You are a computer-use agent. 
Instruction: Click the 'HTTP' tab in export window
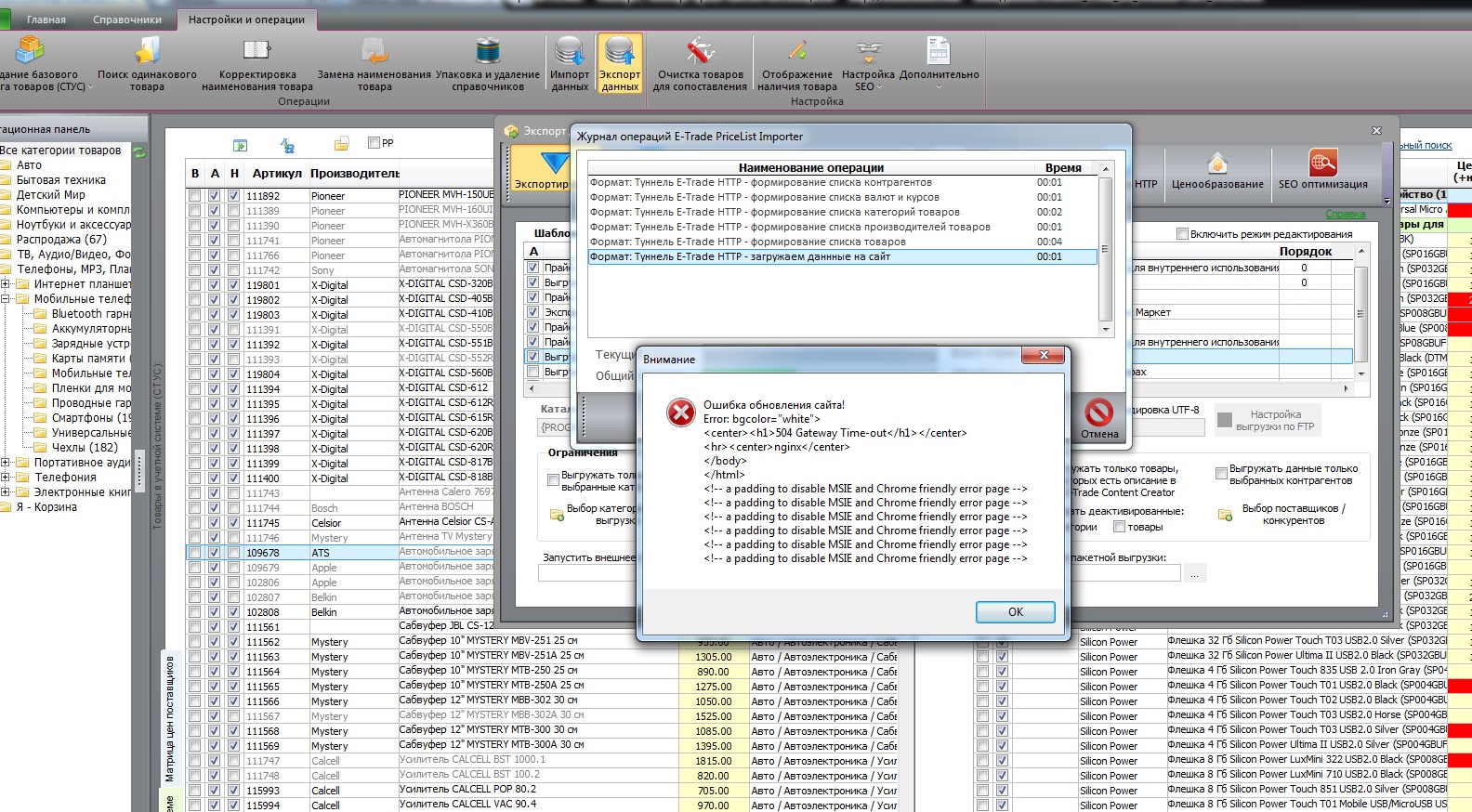(x=1146, y=184)
